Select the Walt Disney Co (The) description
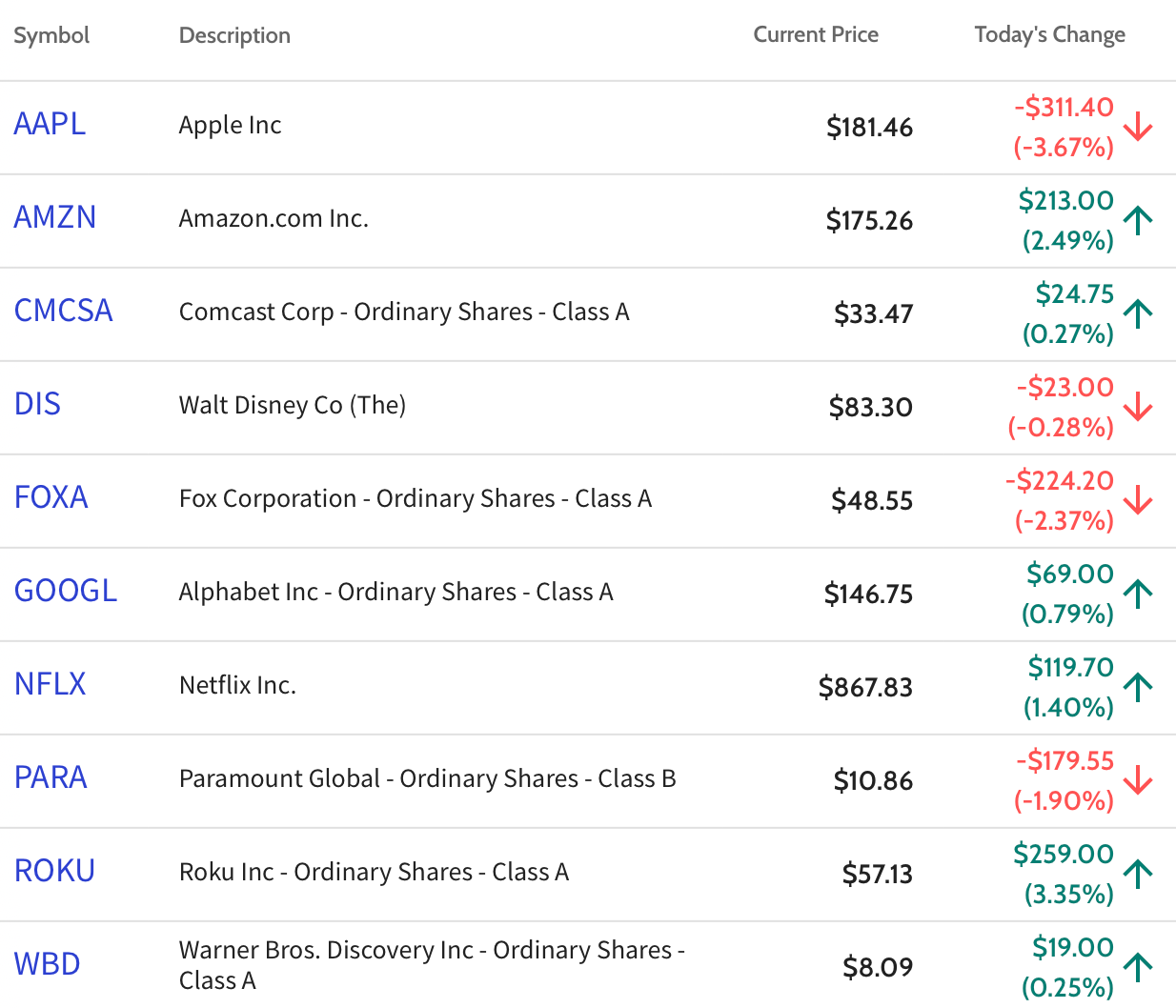This screenshot has width=1176, height=1008. (293, 405)
